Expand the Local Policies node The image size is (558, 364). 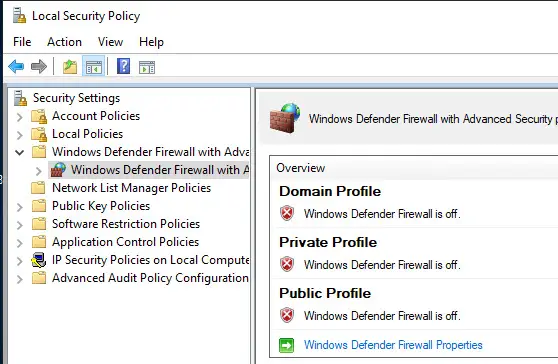point(20,135)
